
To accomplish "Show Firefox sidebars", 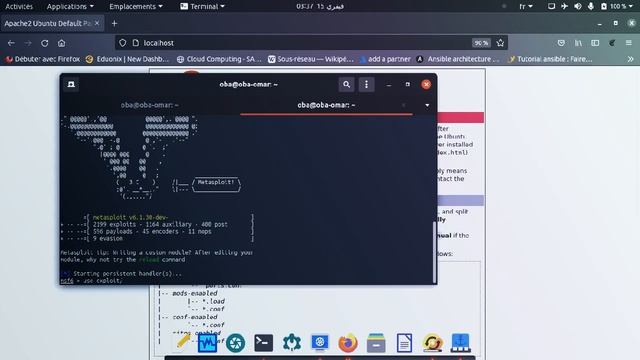I will pyautogui.click(x=595, y=43).
